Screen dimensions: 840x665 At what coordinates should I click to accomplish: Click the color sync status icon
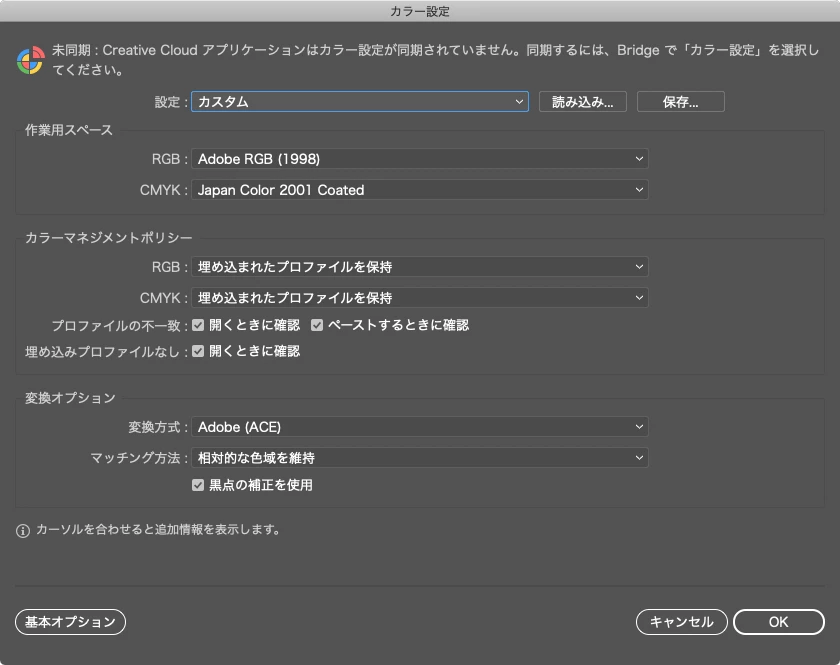(x=31, y=60)
